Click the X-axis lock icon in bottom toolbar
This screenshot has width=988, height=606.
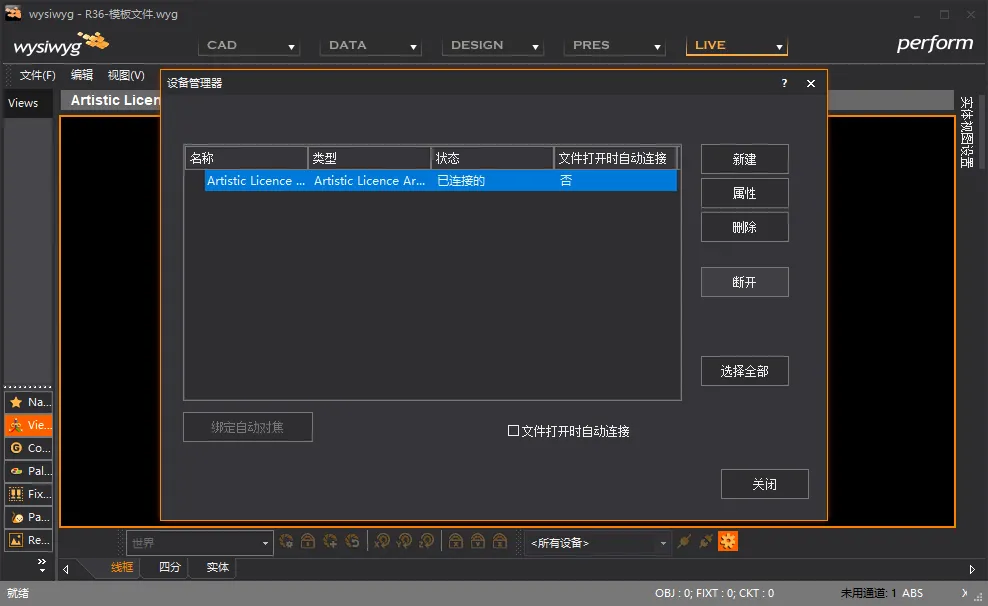pos(456,541)
